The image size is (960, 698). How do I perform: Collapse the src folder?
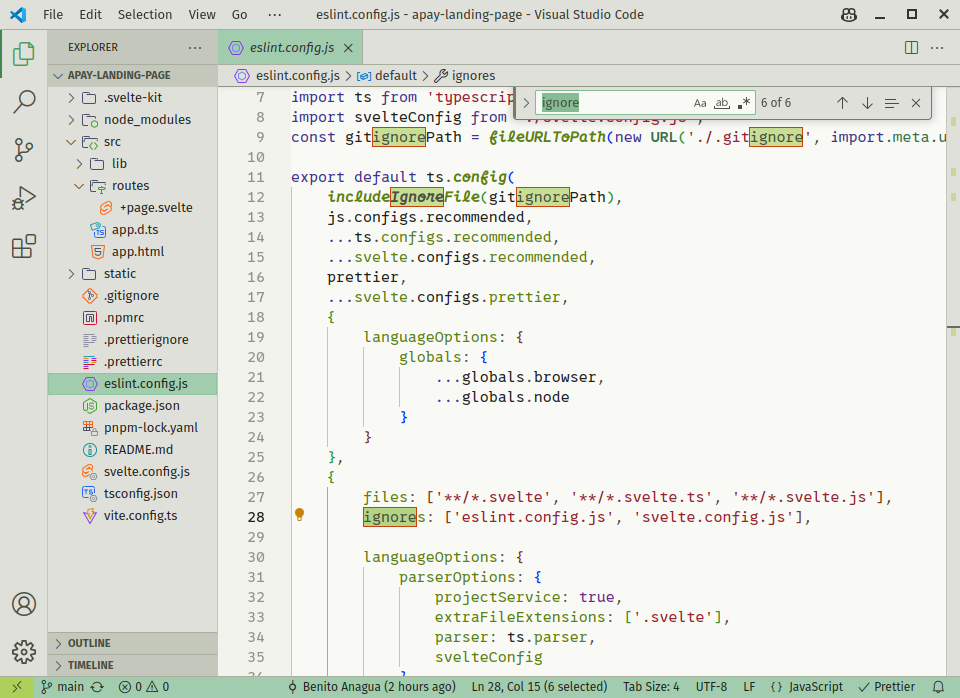point(133,141)
